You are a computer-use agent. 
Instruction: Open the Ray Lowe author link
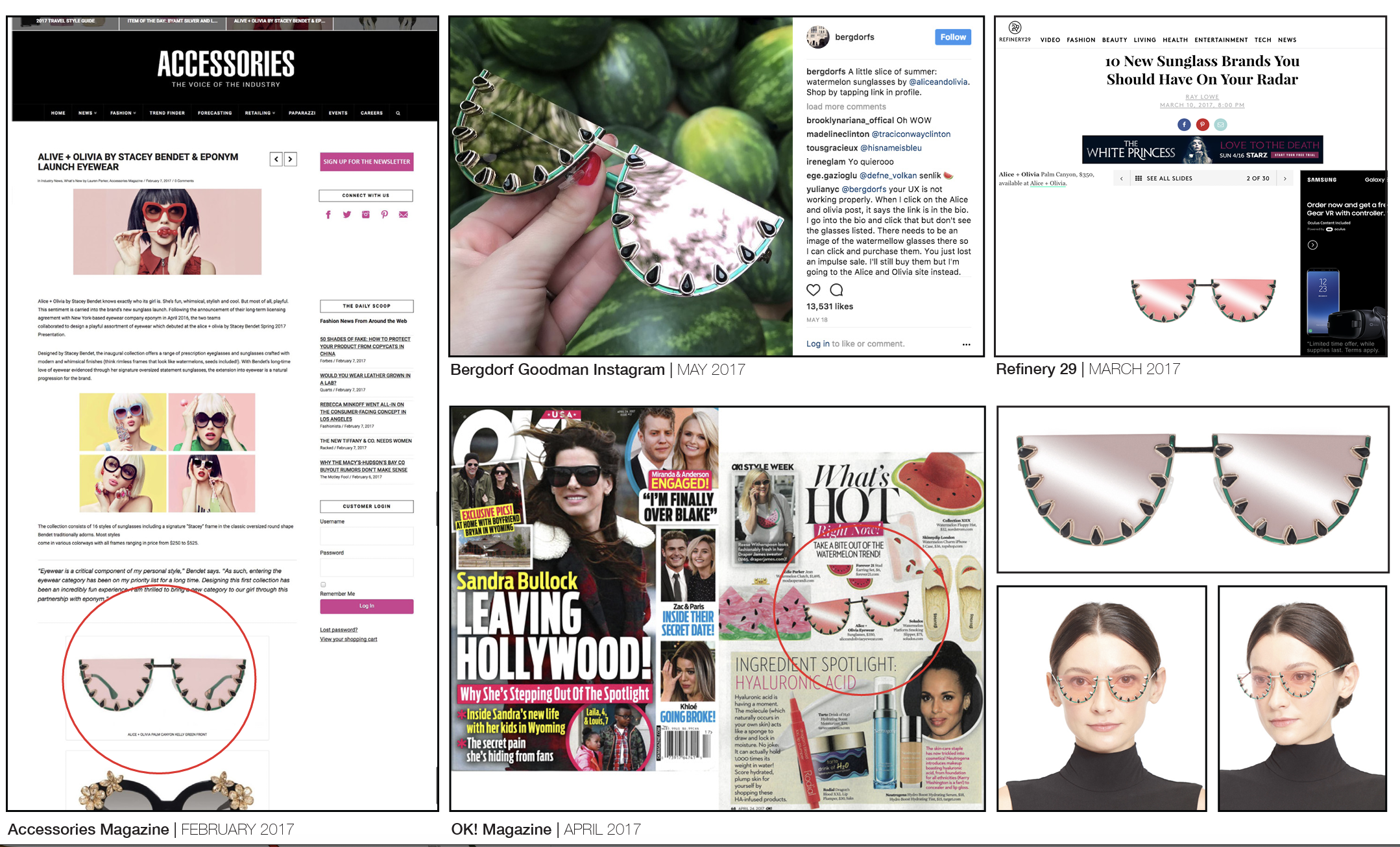click(x=1202, y=97)
